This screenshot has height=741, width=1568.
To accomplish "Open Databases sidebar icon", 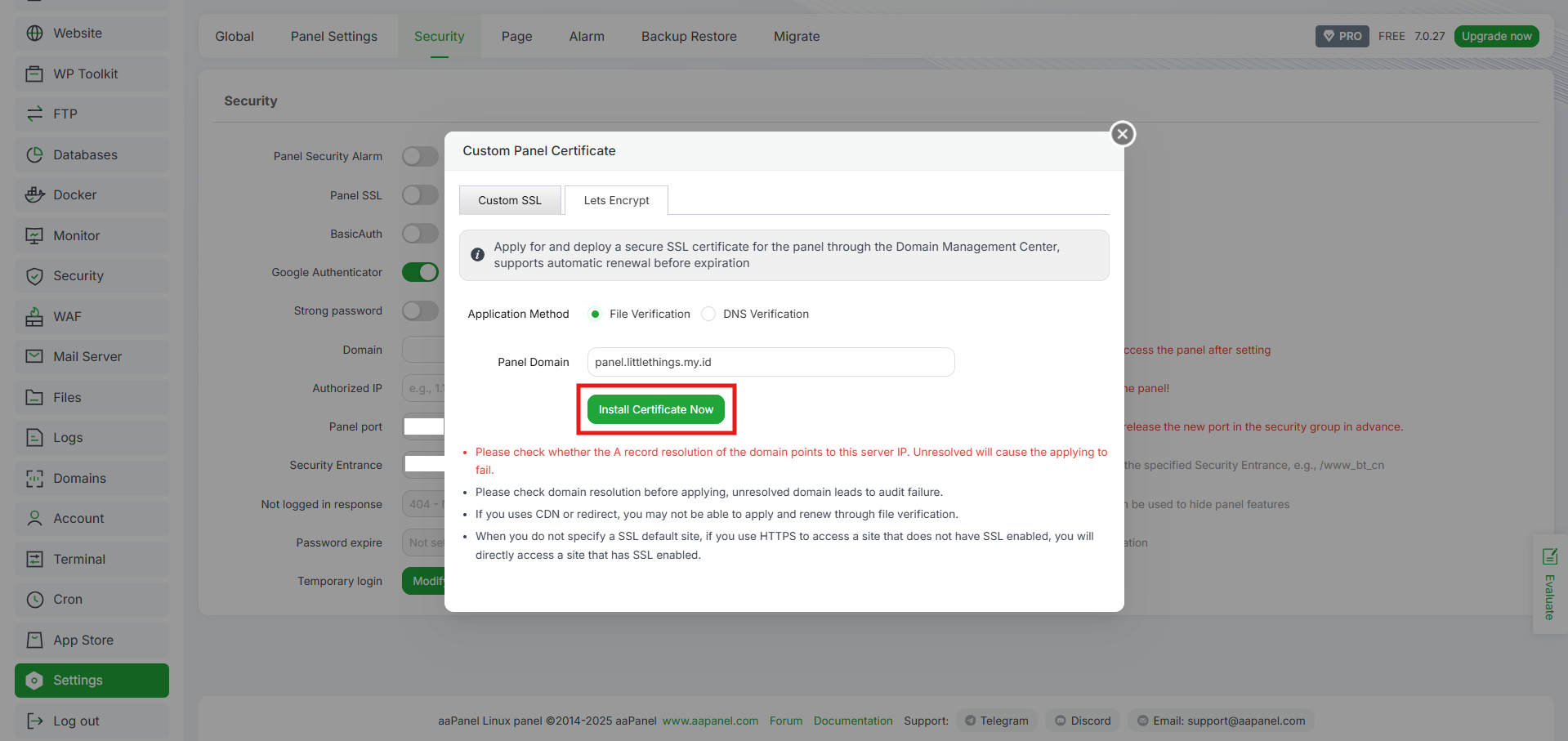I will pos(34,154).
